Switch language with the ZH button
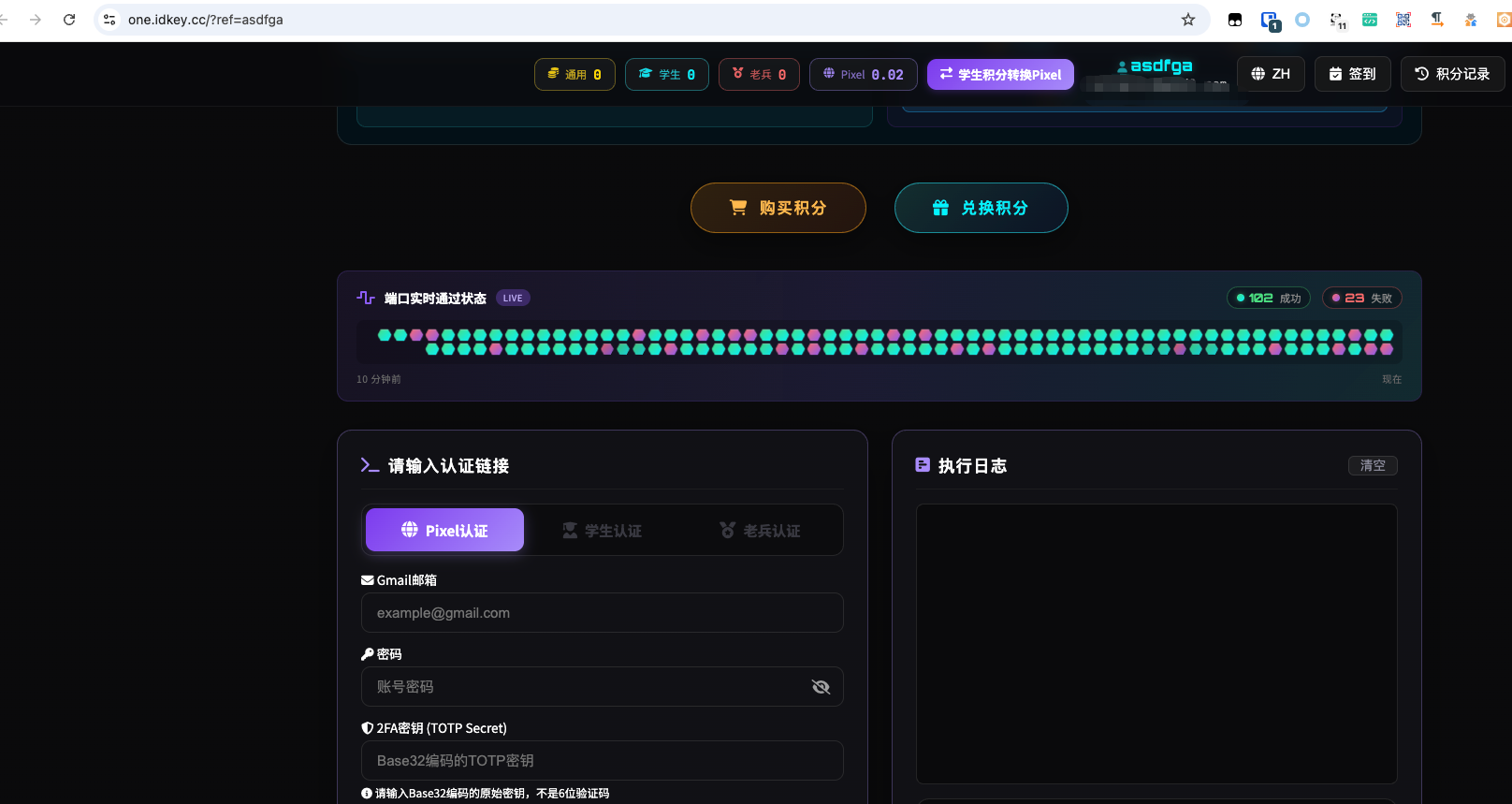This screenshot has width=1512, height=804. 1271,73
